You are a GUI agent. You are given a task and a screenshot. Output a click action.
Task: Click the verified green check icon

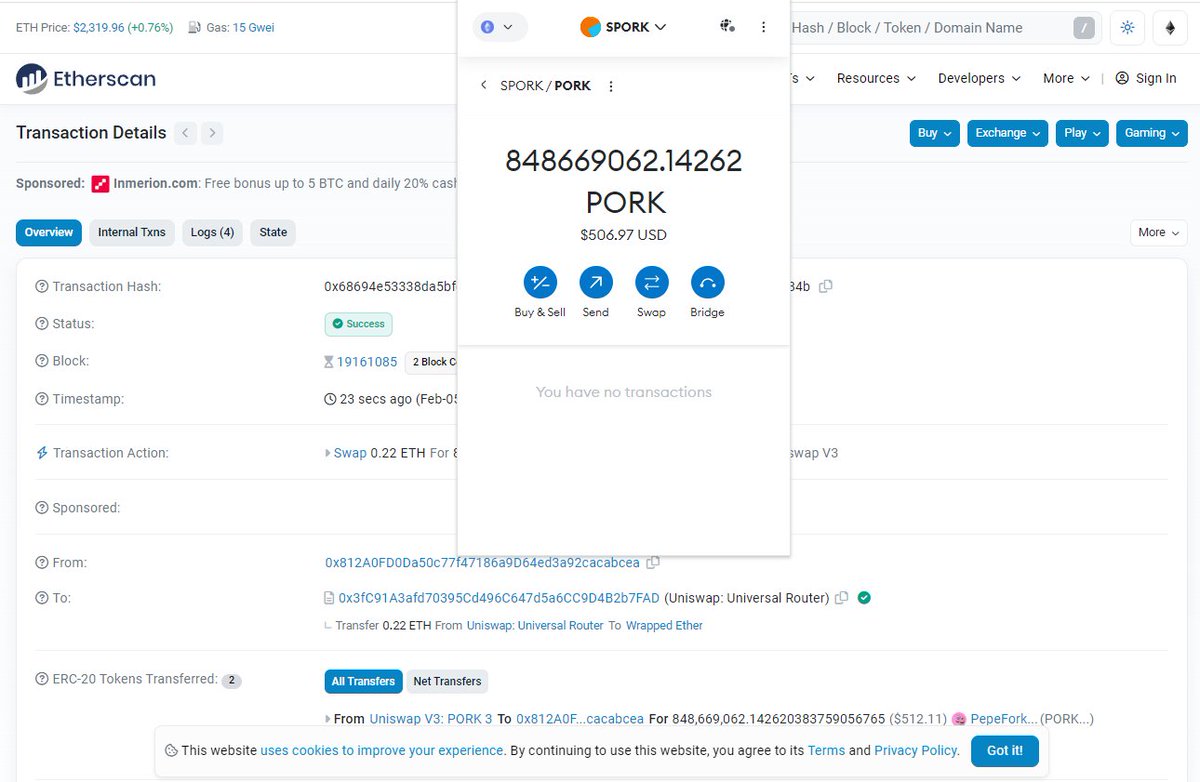pos(864,598)
